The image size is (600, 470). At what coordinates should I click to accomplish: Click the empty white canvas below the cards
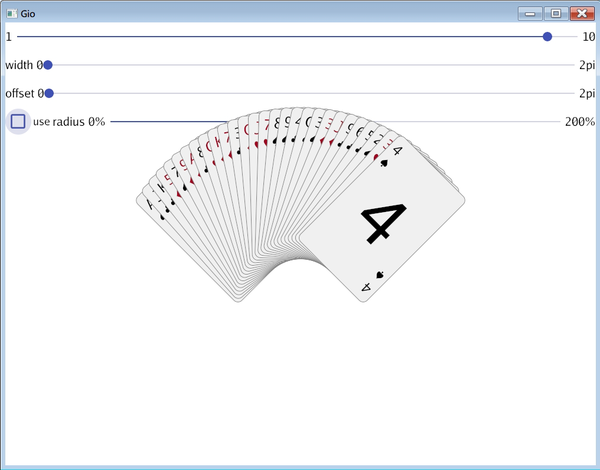(x=300, y=390)
